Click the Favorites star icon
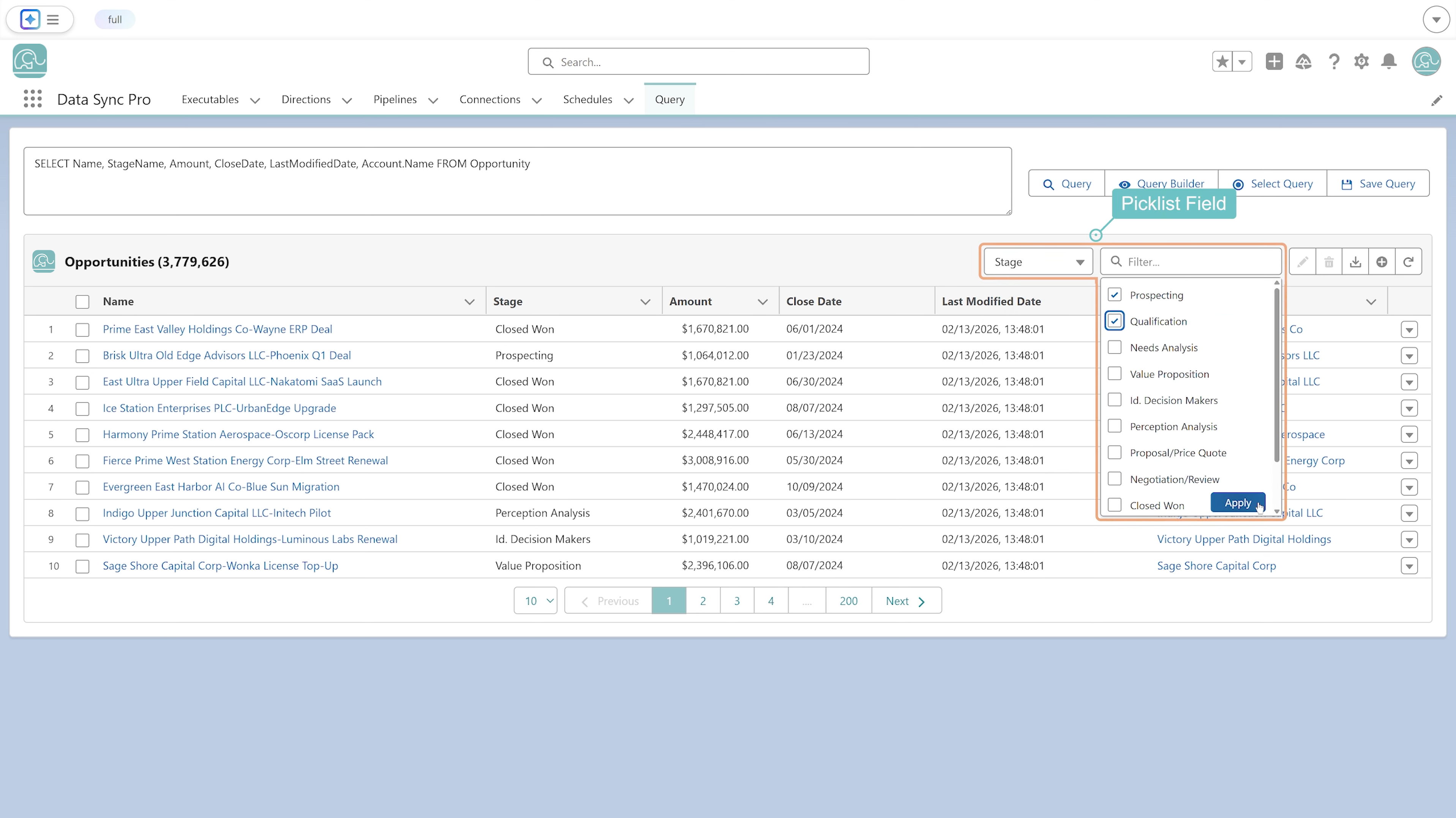This screenshot has width=1456, height=818. (x=1222, y=62)
